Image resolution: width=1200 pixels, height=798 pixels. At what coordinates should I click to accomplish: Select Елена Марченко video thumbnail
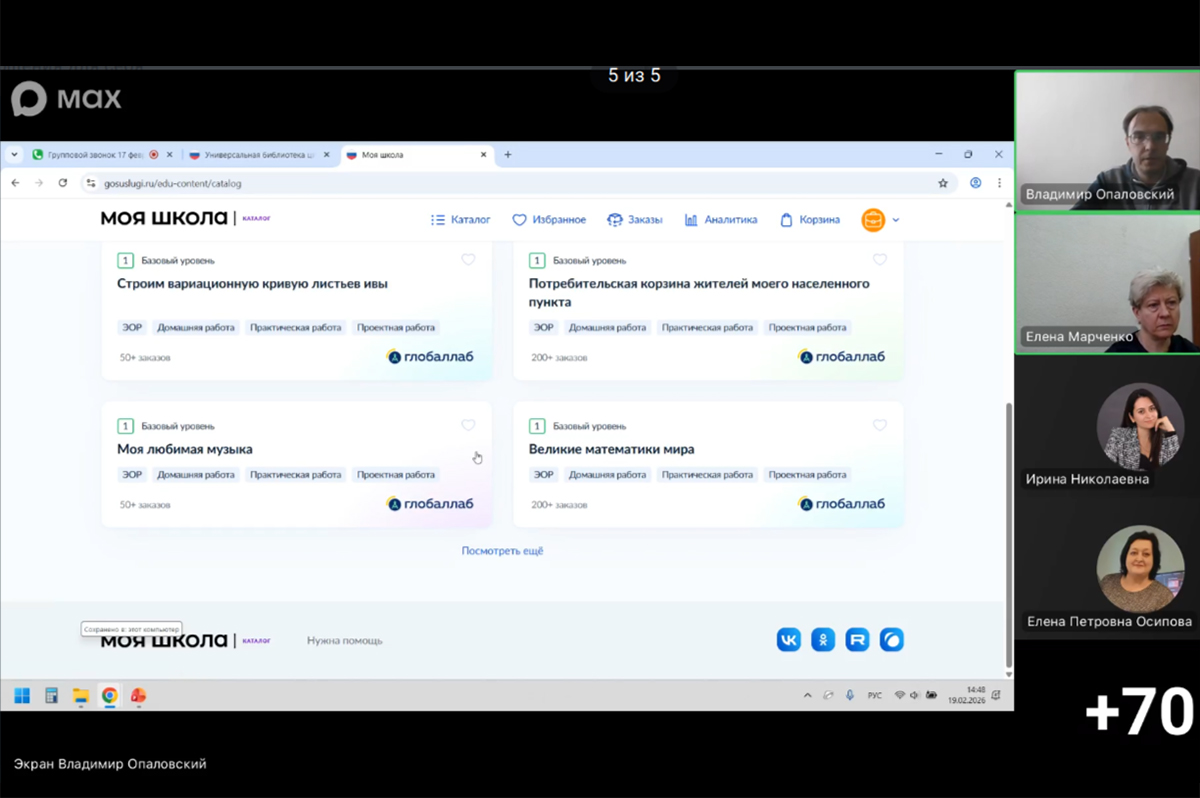click(x=1107, y=284)
